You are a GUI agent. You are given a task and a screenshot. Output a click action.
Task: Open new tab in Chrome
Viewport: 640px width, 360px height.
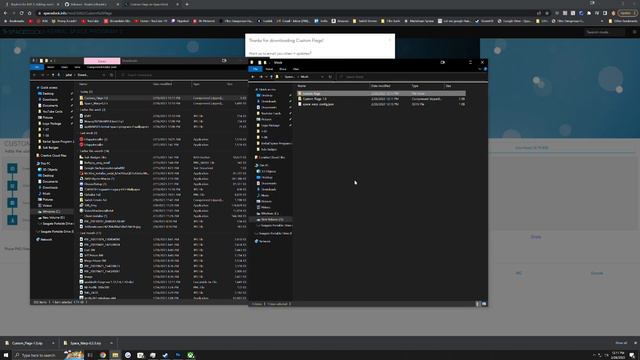pos(187,4)
